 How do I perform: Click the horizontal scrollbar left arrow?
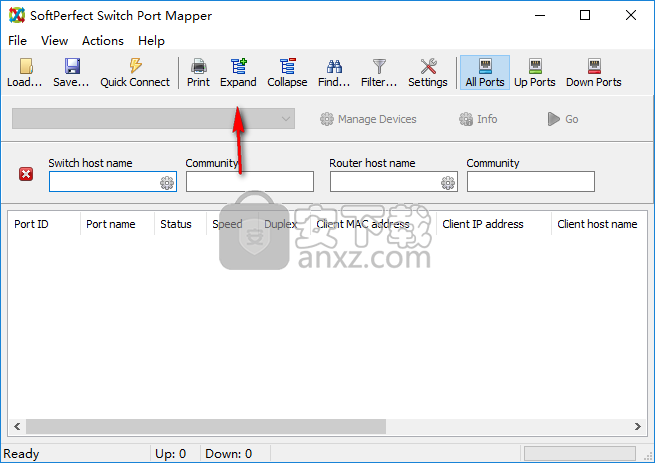17,426
